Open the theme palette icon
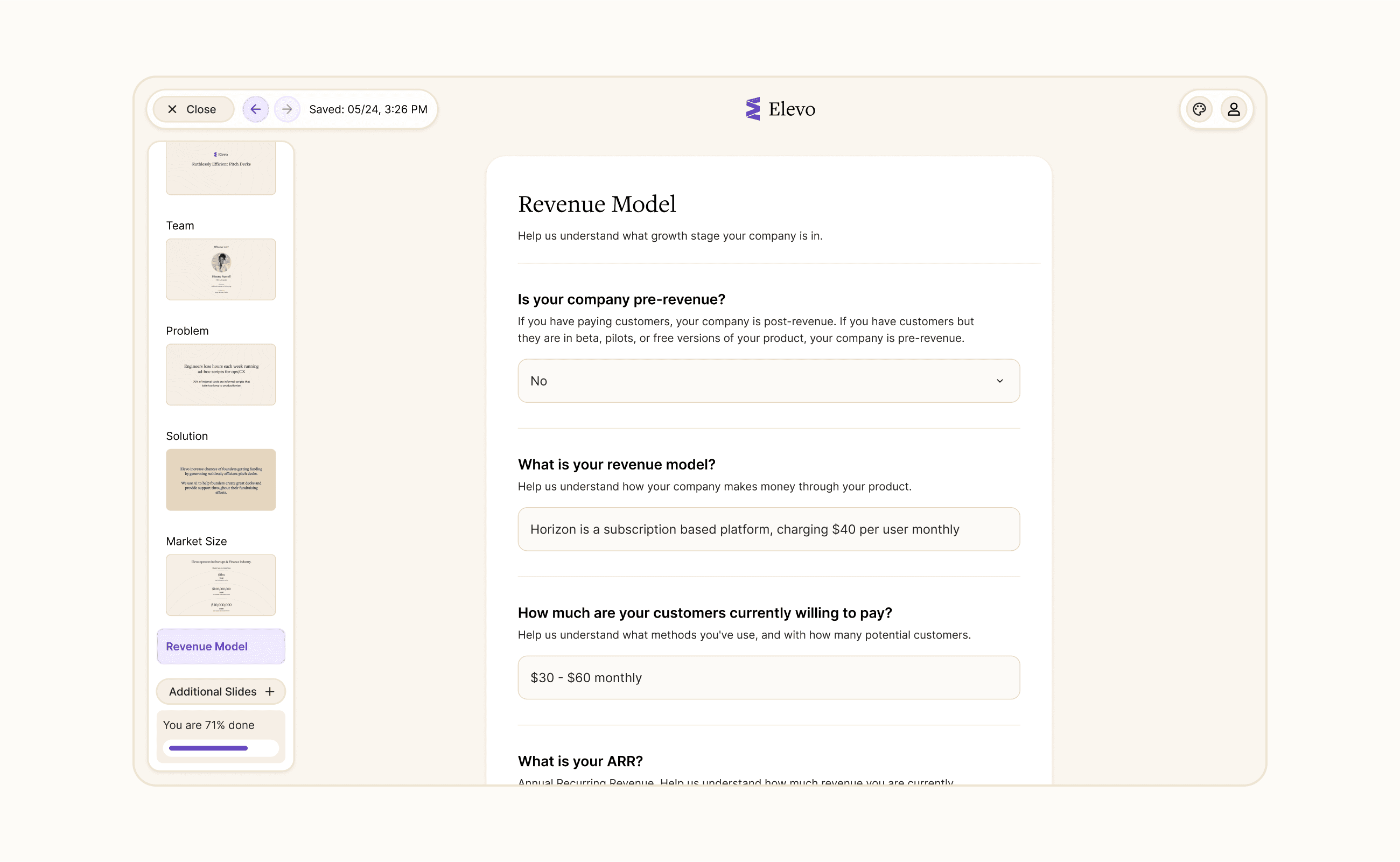 1199,109
